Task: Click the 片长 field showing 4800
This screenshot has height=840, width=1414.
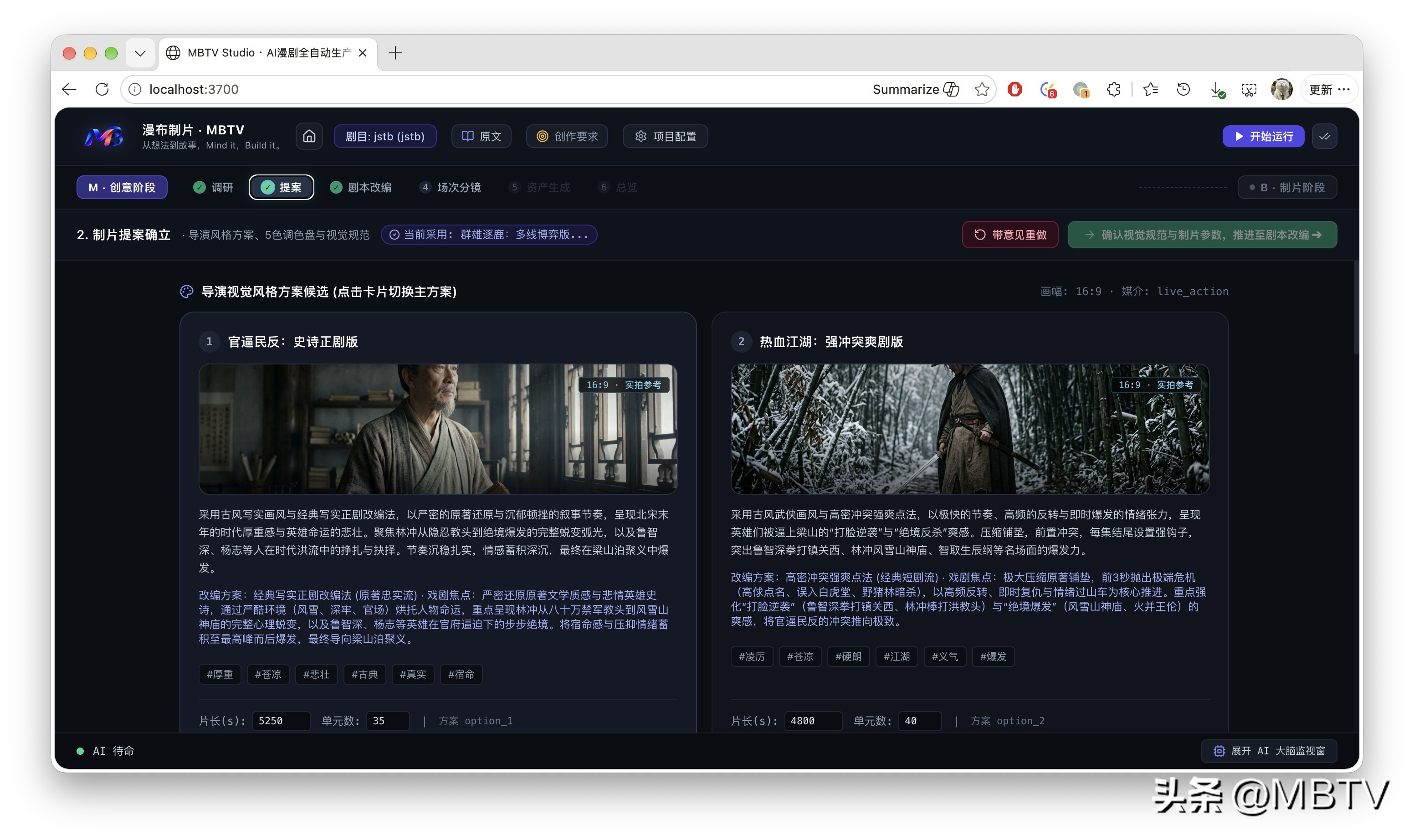Action: [x=814, y=721]
